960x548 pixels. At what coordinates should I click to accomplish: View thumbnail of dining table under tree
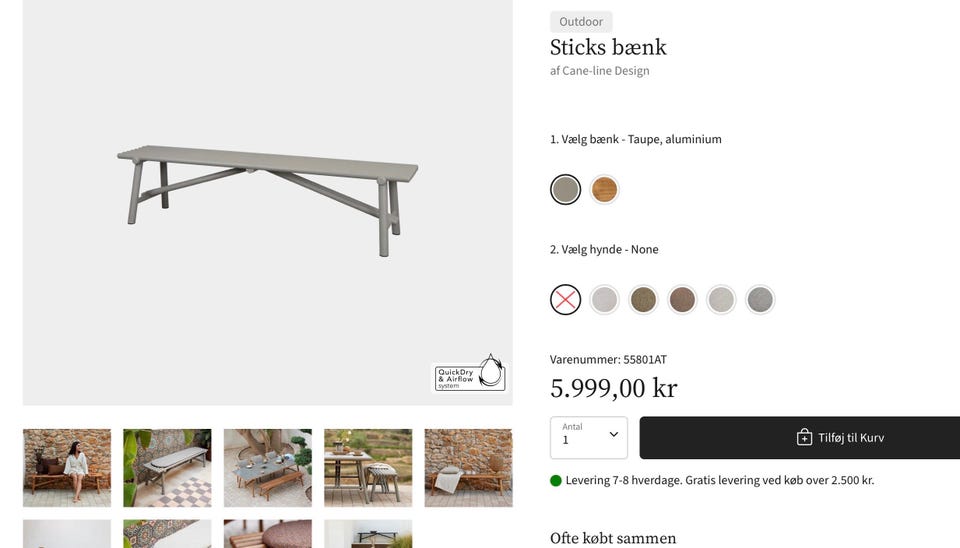[268, 468]
